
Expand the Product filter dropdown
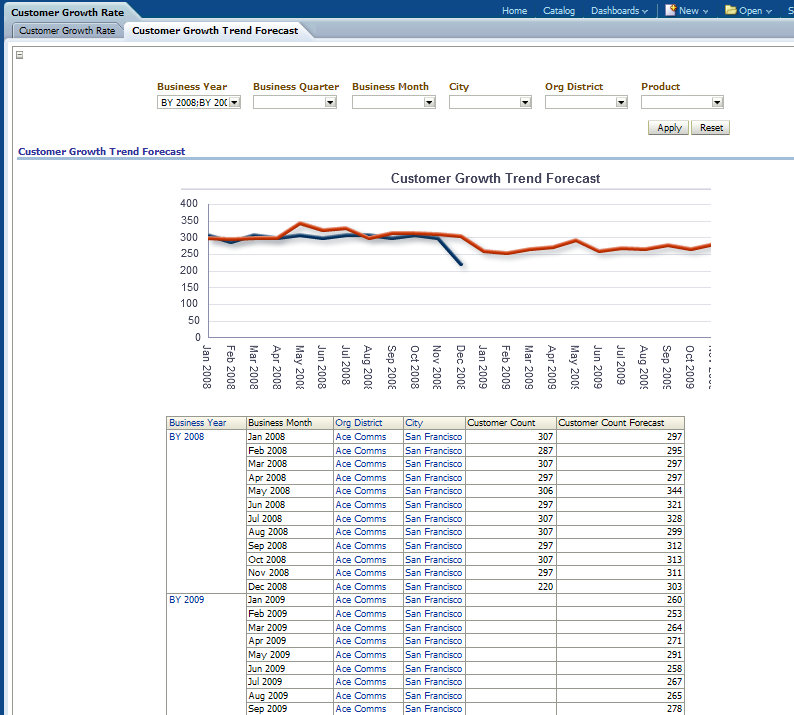[x=717, y=102]
